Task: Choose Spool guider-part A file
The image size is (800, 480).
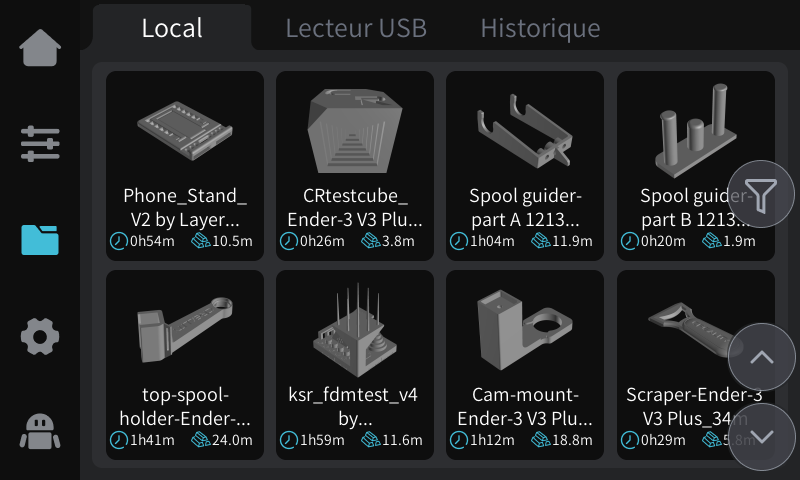Action: pos(525,130)
